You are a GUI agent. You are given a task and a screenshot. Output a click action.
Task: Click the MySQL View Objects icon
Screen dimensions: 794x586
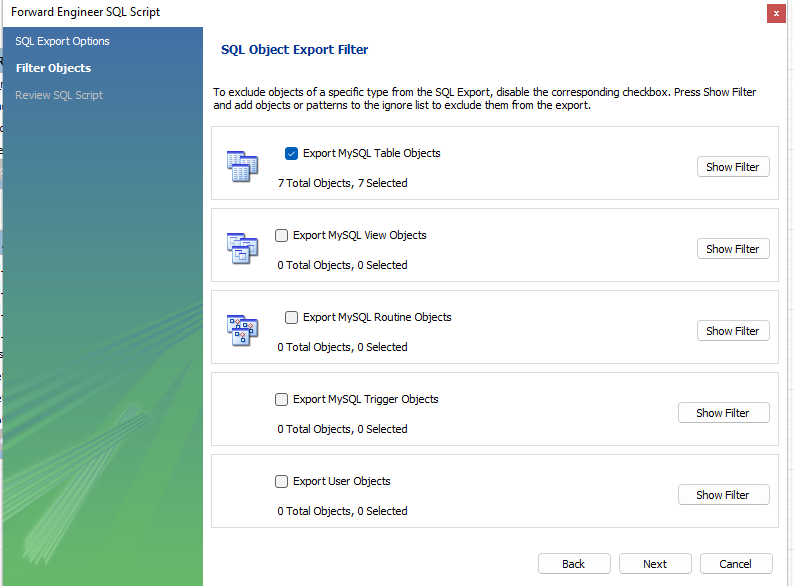click(243, 248)
